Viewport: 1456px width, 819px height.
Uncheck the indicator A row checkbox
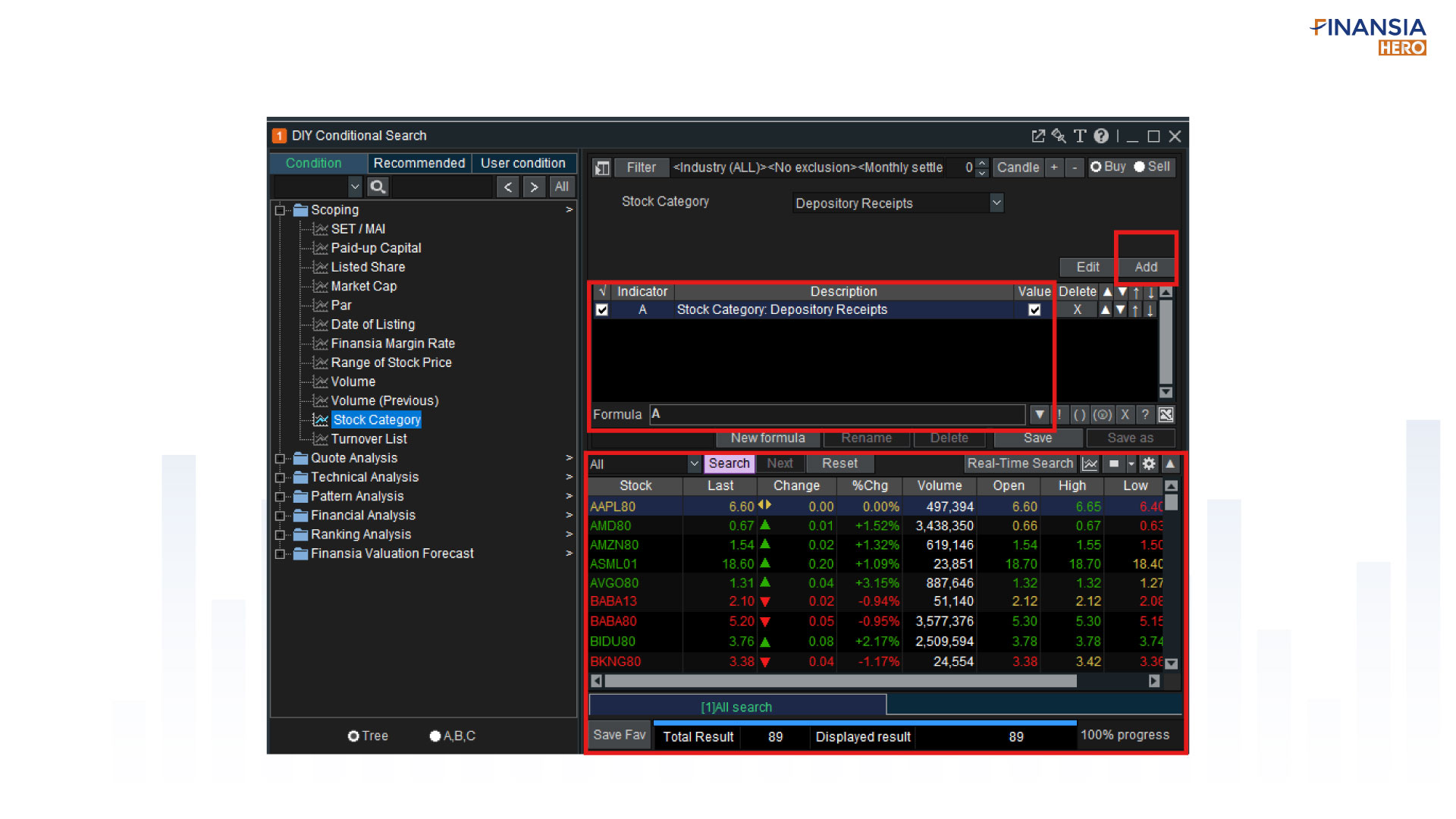602,310
